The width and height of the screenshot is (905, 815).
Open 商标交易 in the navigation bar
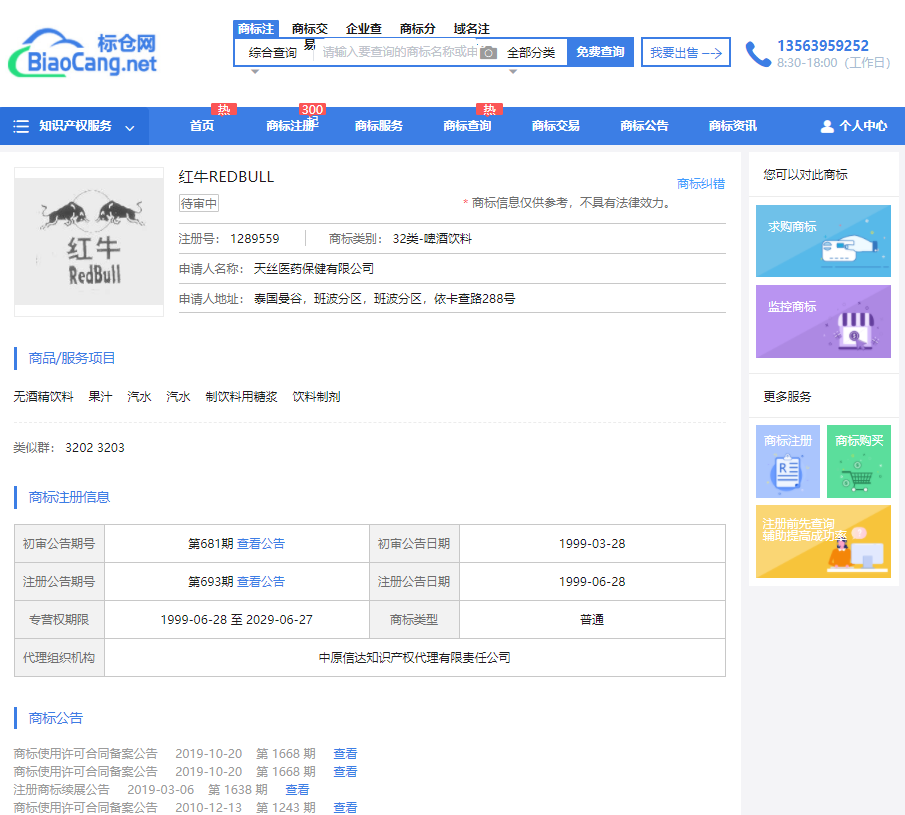[556, 126]
